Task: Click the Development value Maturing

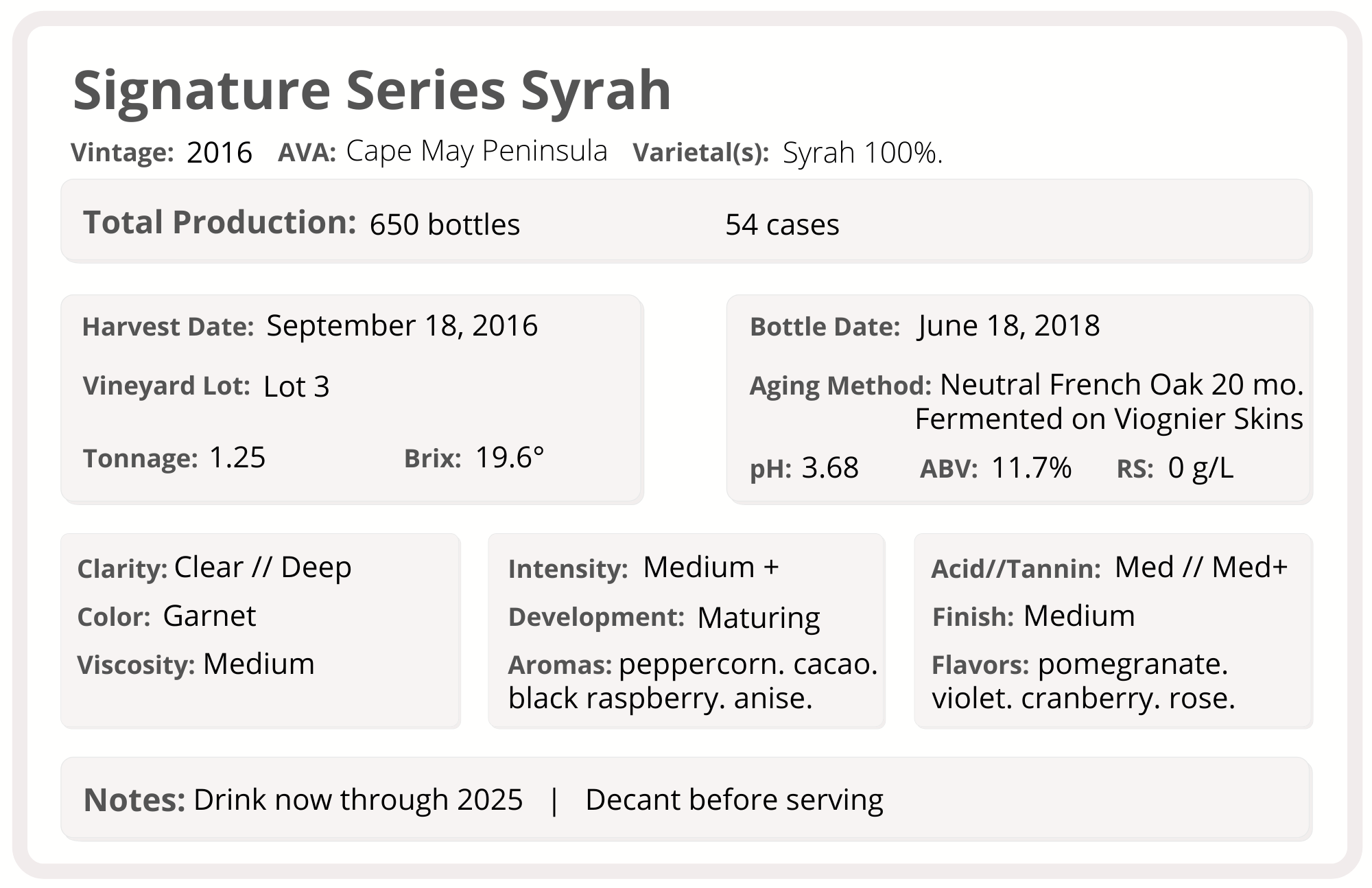Action: pyautogui.click(x=759, y=618)
